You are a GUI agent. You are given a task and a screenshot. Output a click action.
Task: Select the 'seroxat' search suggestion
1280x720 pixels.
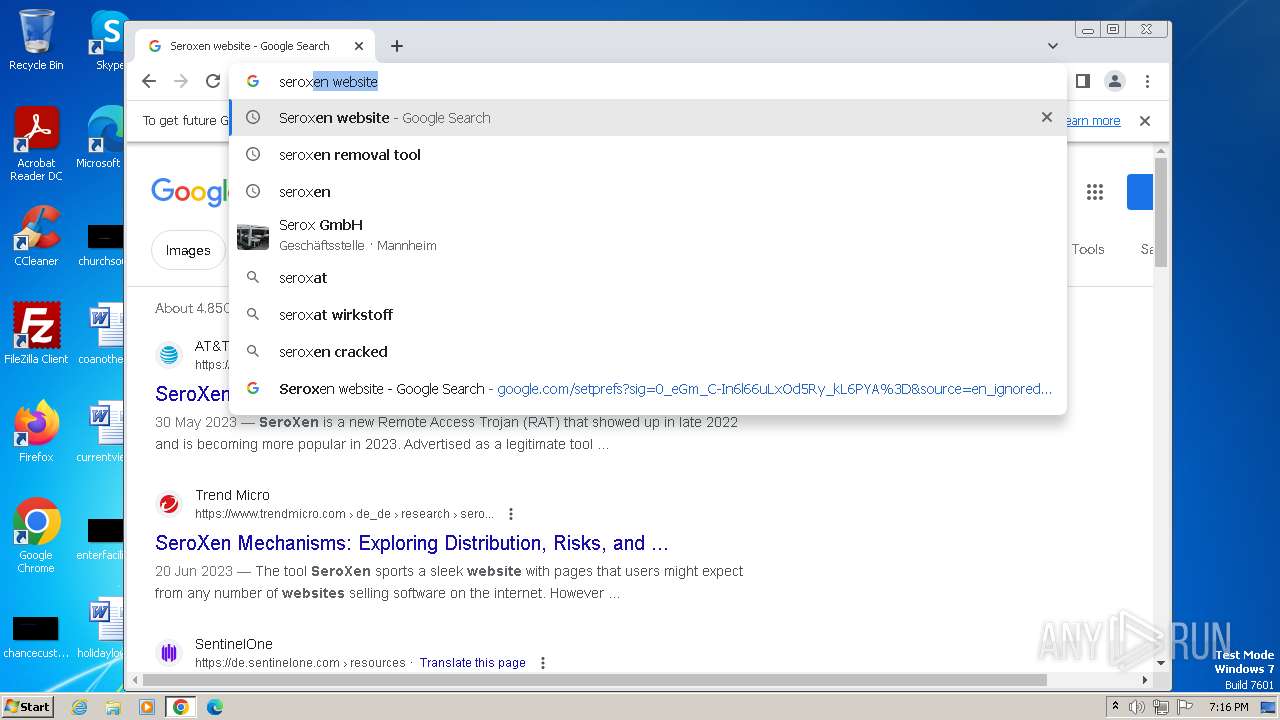(648, 277)
